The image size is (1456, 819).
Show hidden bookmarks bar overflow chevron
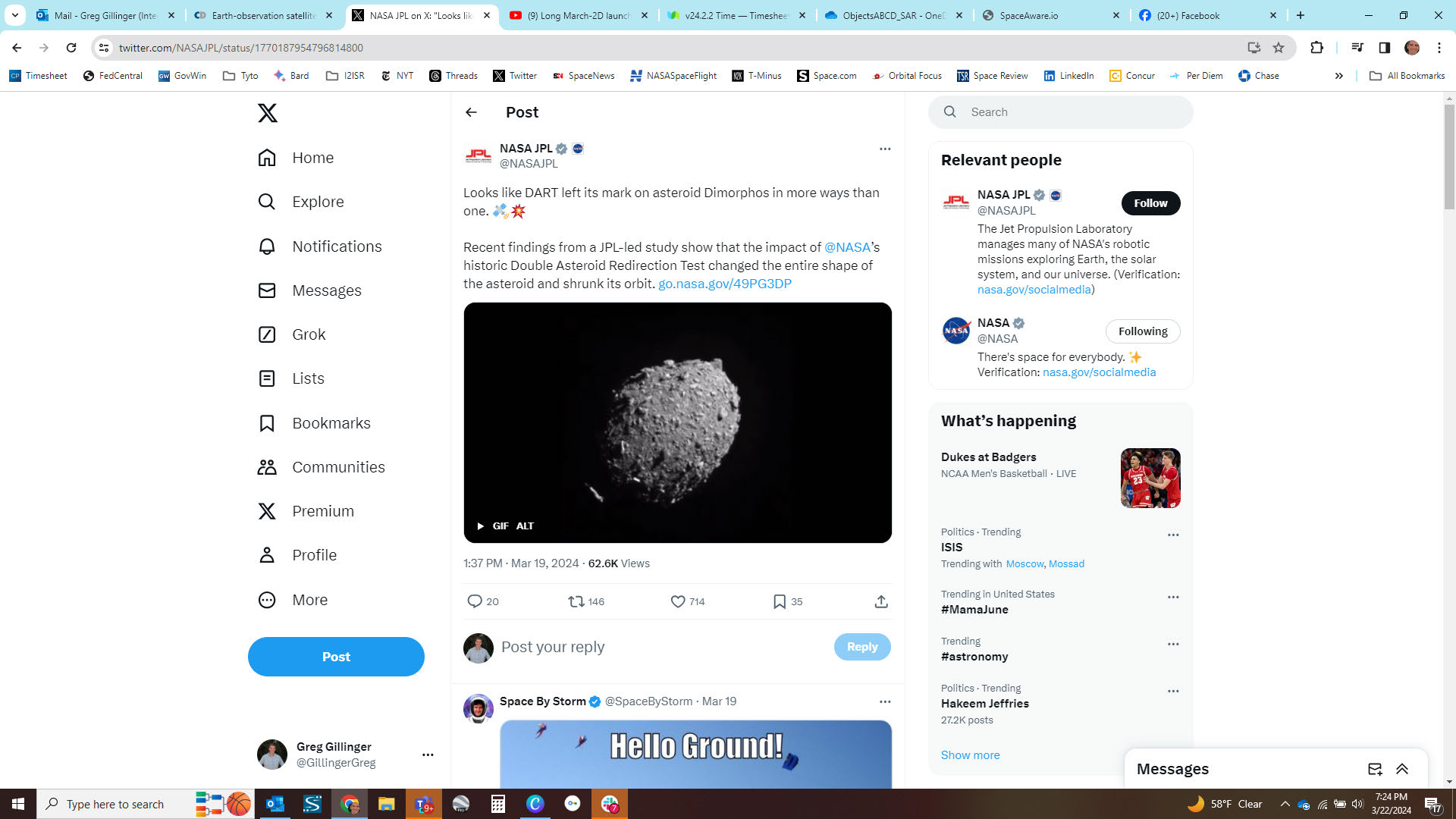click(x=1339, y=76)
